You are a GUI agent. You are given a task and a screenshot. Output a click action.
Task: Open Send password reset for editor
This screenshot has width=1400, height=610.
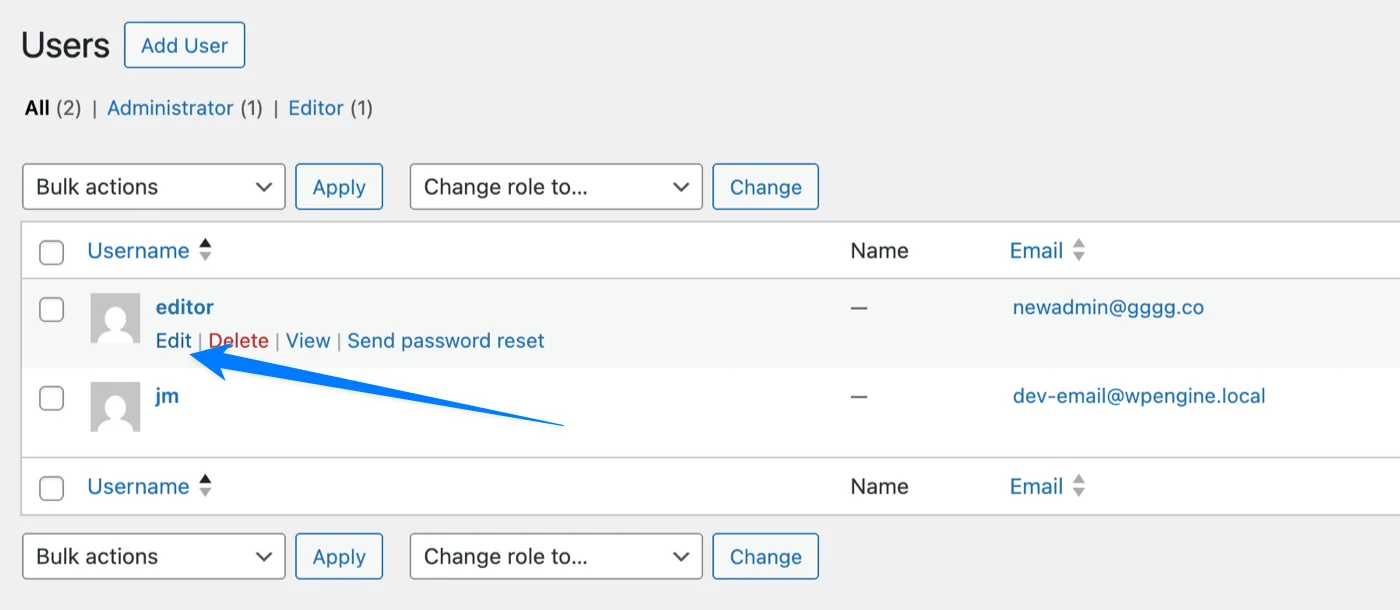pyautogui.click(x=446, y=341)
